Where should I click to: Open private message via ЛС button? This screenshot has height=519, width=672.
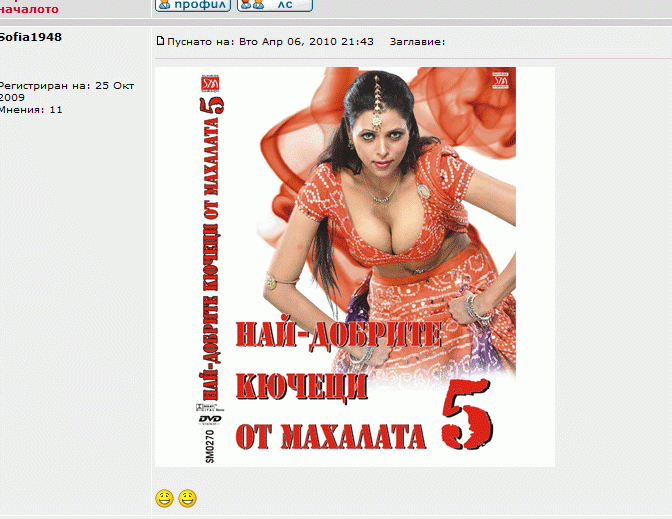275,5
